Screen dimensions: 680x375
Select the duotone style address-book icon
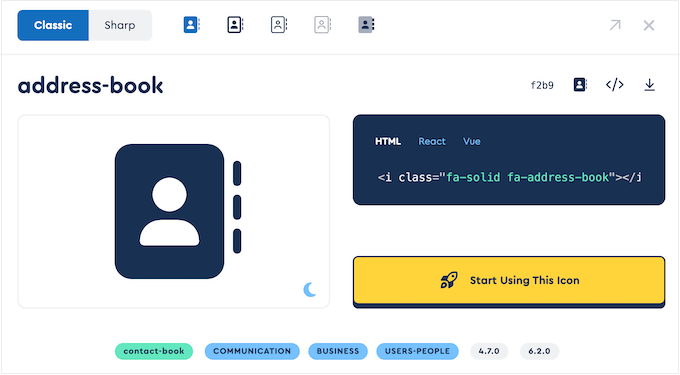point(366,25)
